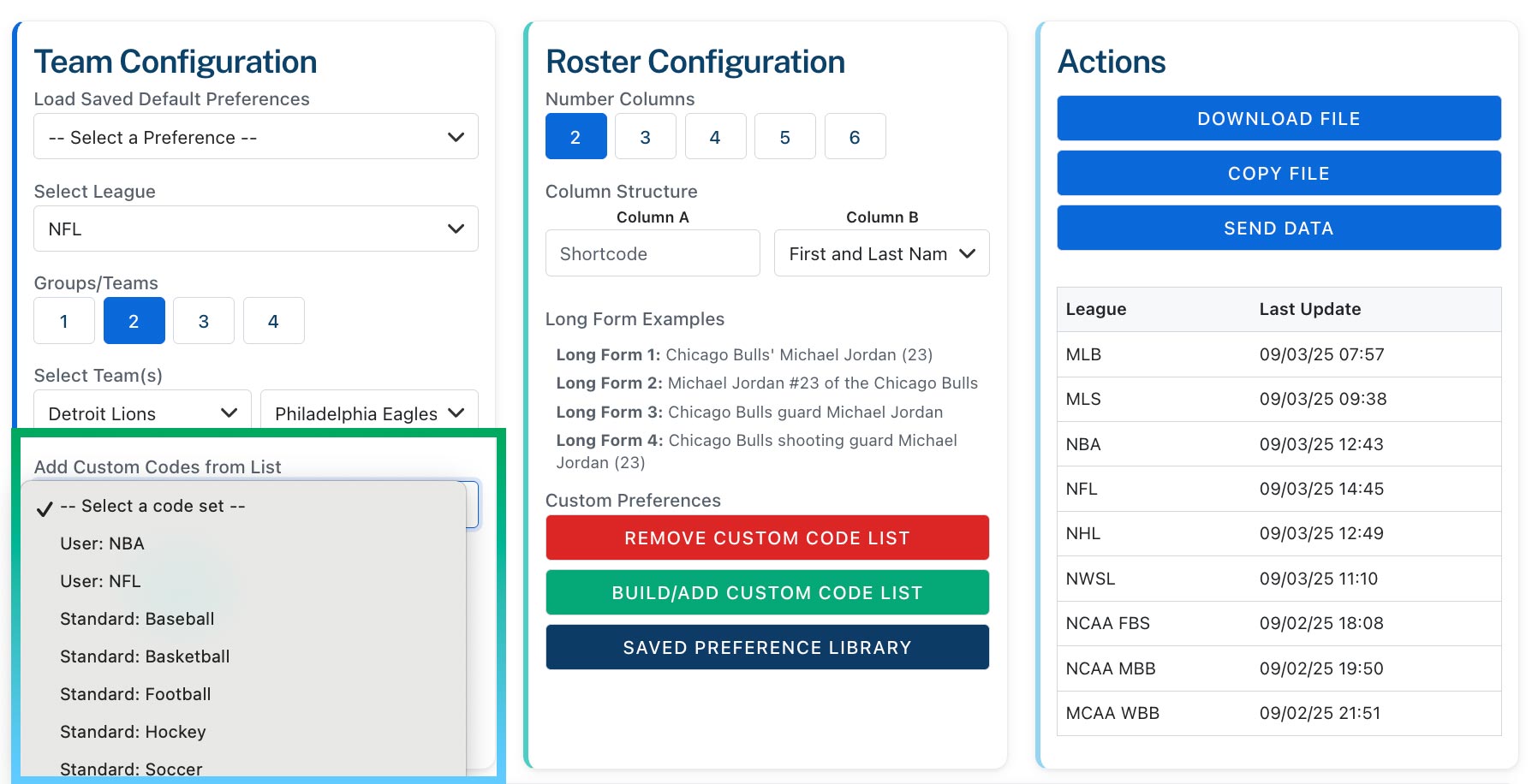Choose "Standard: Hockey" code set

(x=132, y=732)
